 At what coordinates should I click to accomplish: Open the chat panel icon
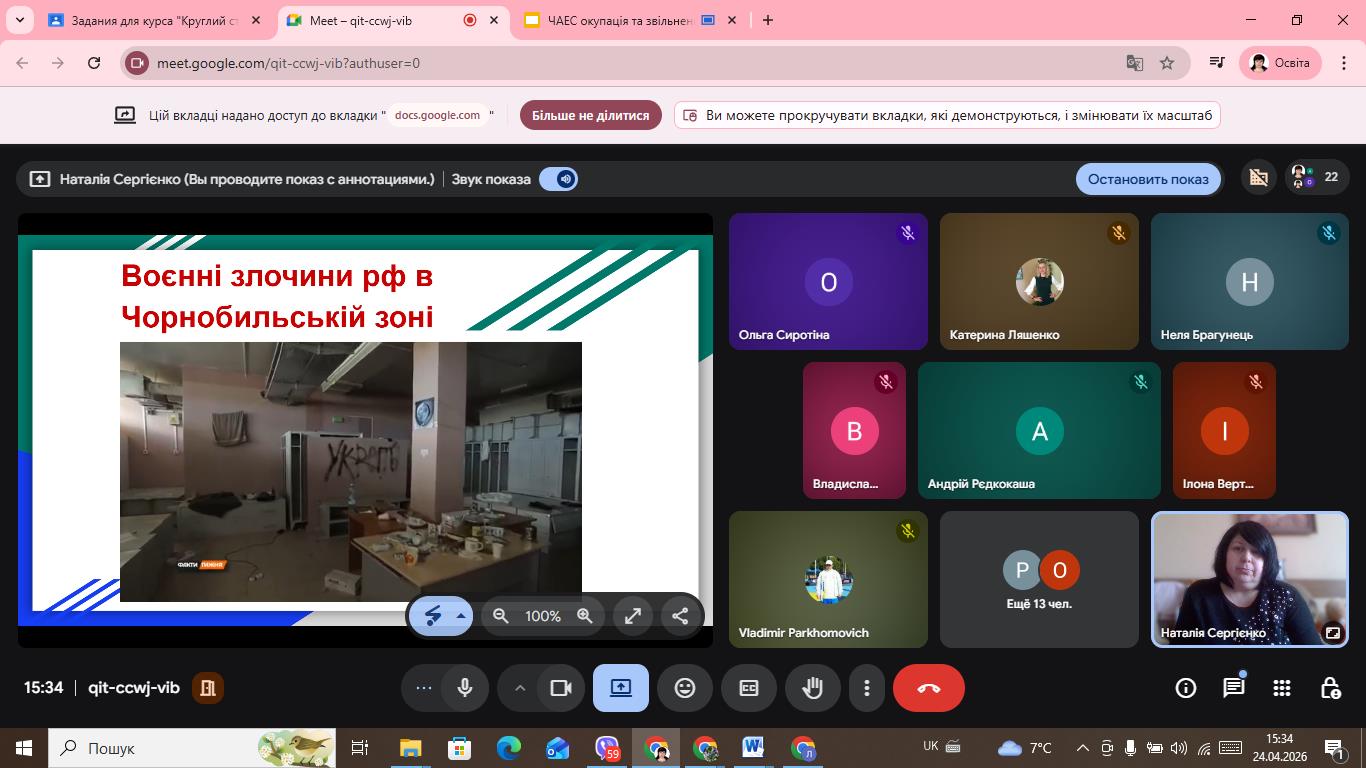pos(1234,688)
